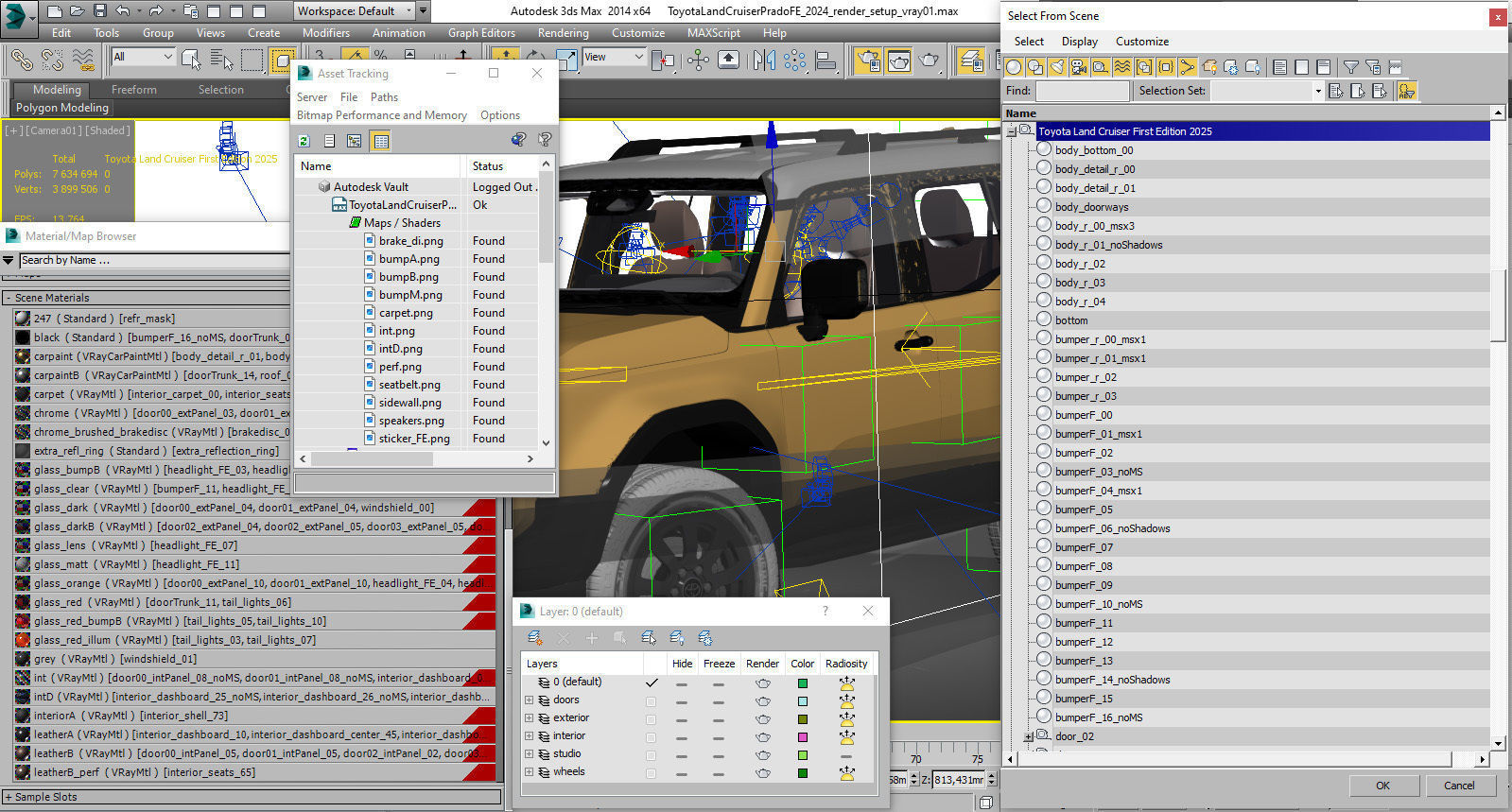Click the funnel Filter icon in Select From Scene
Viewport: 1512px width, 812px height.
pos(1351,67)
